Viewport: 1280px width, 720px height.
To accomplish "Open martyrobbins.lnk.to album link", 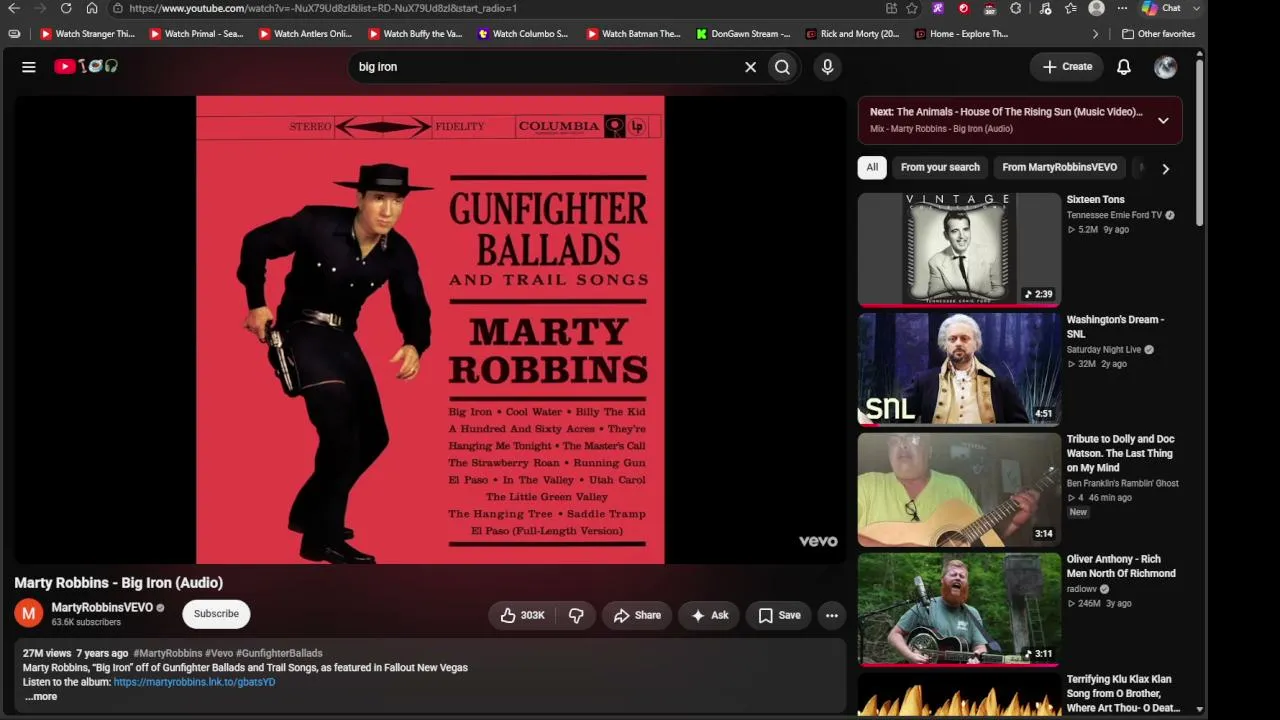I will [194, 682].
